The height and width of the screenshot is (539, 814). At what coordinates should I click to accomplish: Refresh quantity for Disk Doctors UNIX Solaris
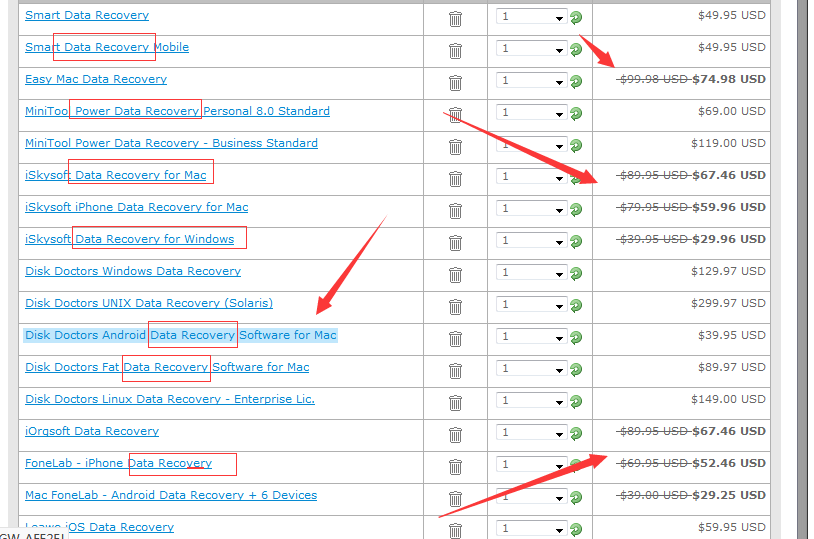(x=576, y=306)
